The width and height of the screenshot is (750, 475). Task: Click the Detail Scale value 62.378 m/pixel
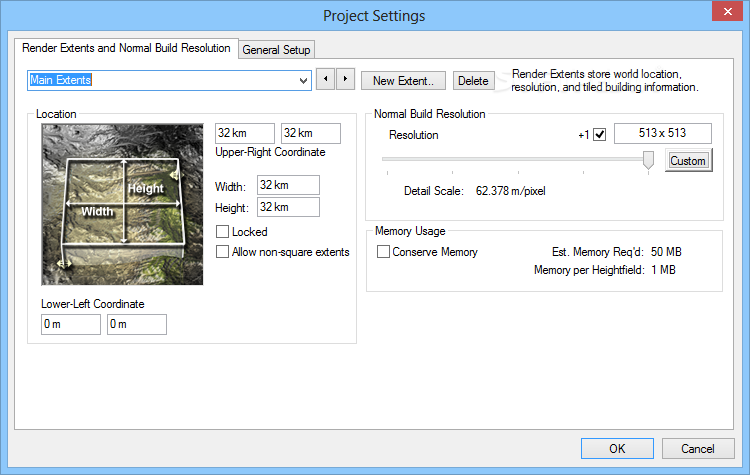click(x=510, y=191)
